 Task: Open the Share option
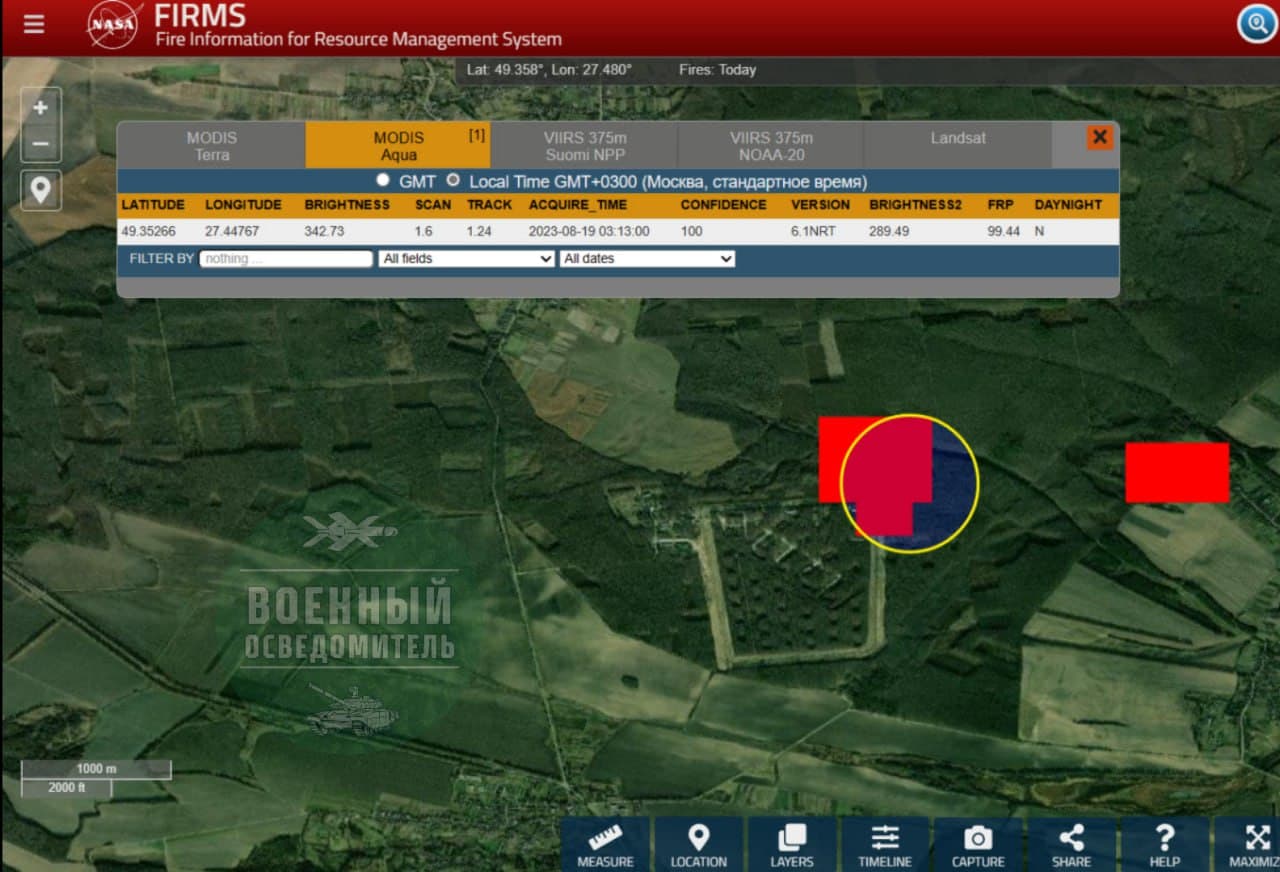click(x=1071, y=845)
